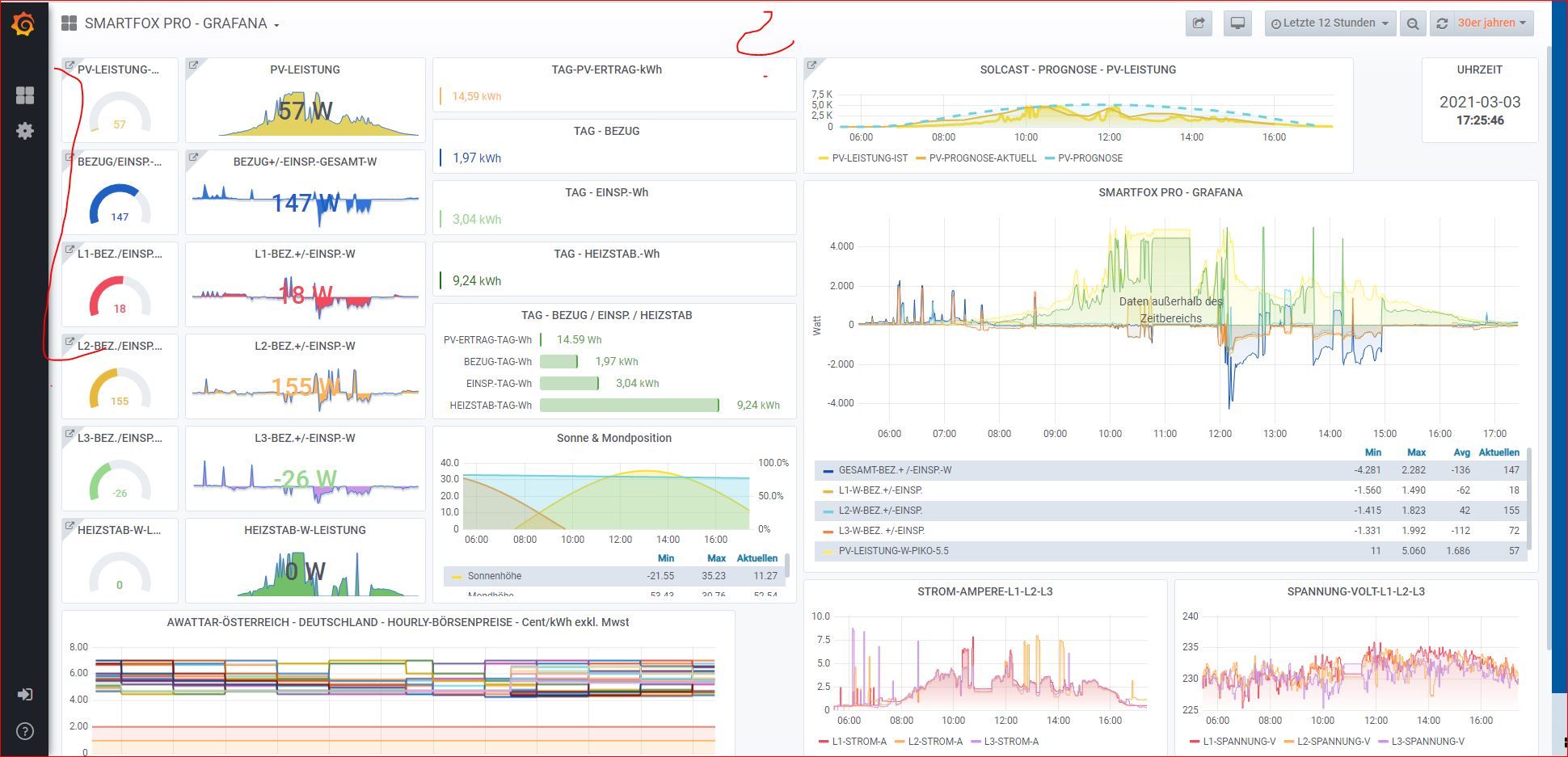1568x757 pixels.
Task: Open the TAG - HEIZSTAB.-Wh panel title menu
Action: [606, 254]
